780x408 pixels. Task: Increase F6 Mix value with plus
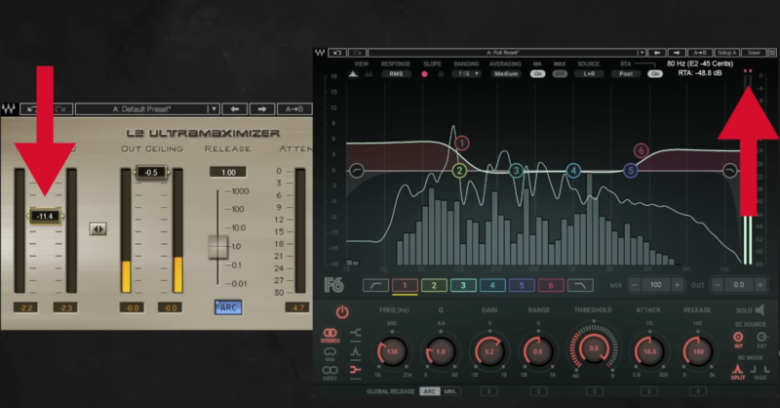677,285
